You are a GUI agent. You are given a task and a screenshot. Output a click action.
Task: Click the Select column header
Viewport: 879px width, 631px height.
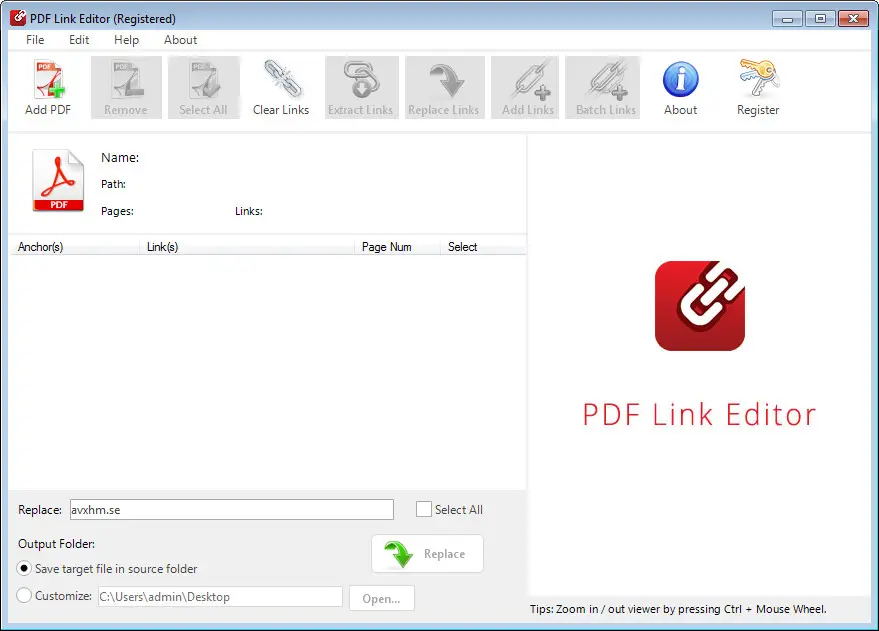(x=483, y=247)
